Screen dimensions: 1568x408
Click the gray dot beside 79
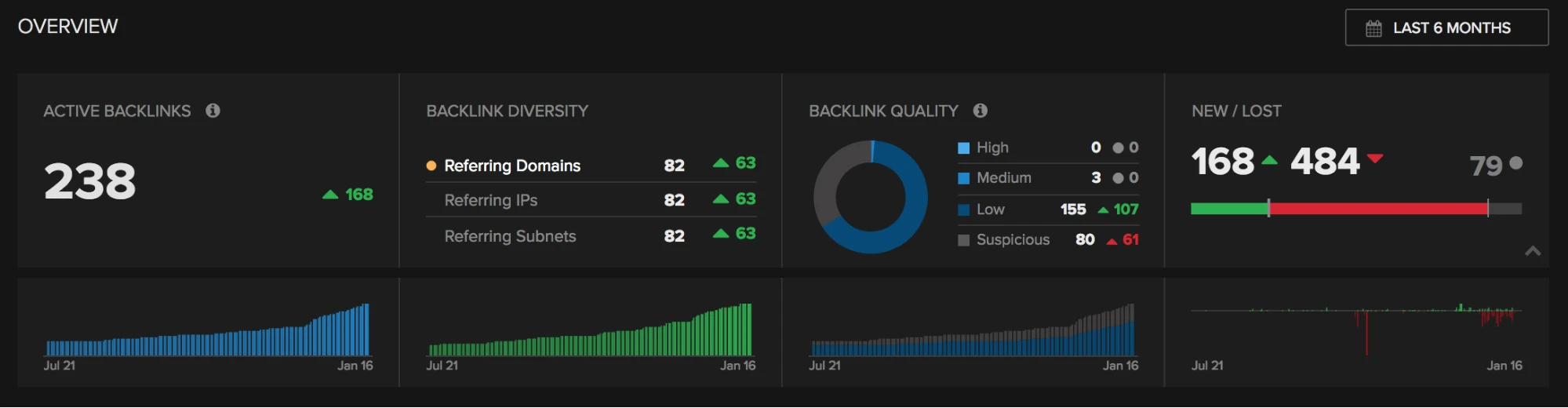(x=1515, y=163)
